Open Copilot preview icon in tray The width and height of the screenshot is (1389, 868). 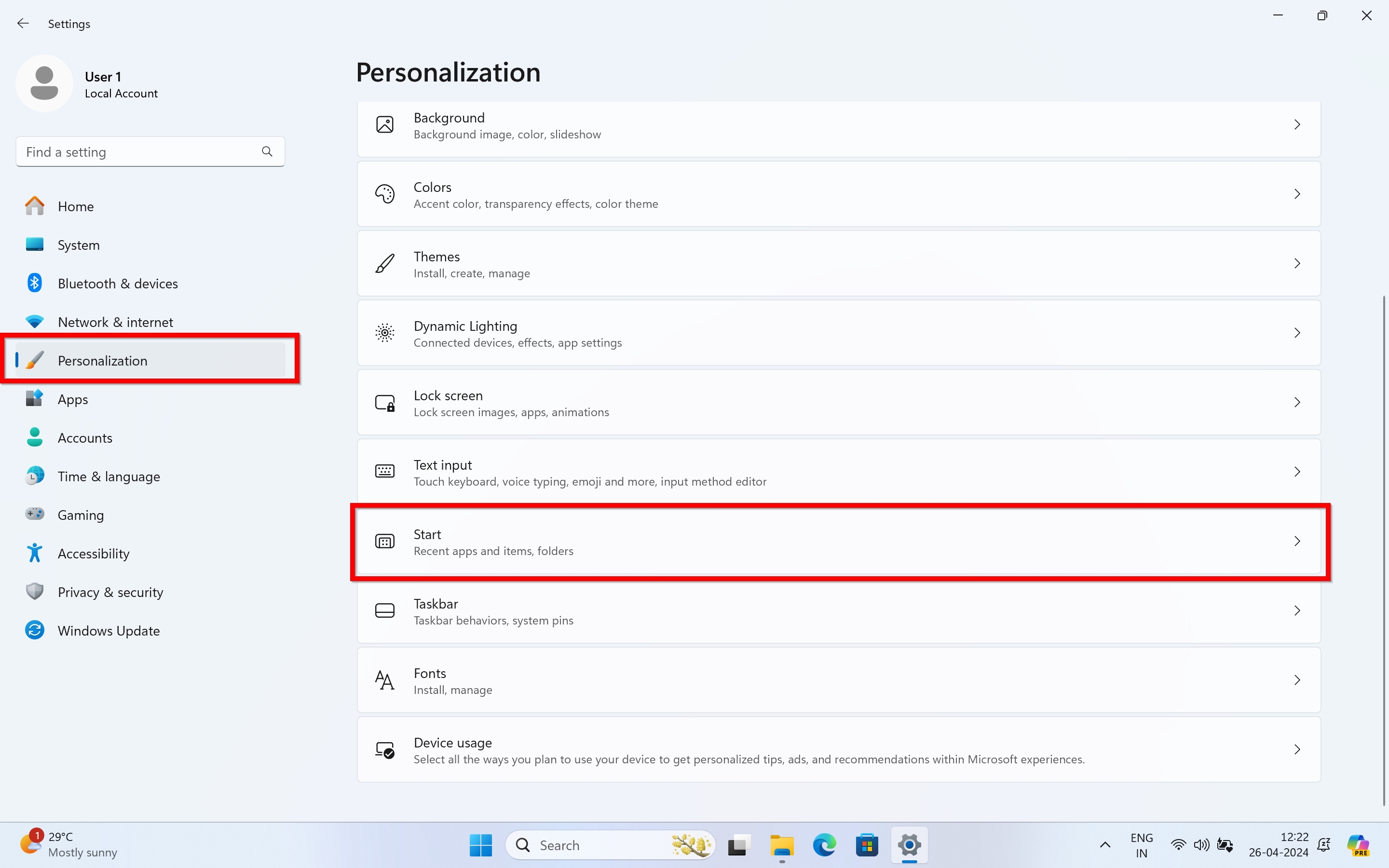[x=1358, y=845]
